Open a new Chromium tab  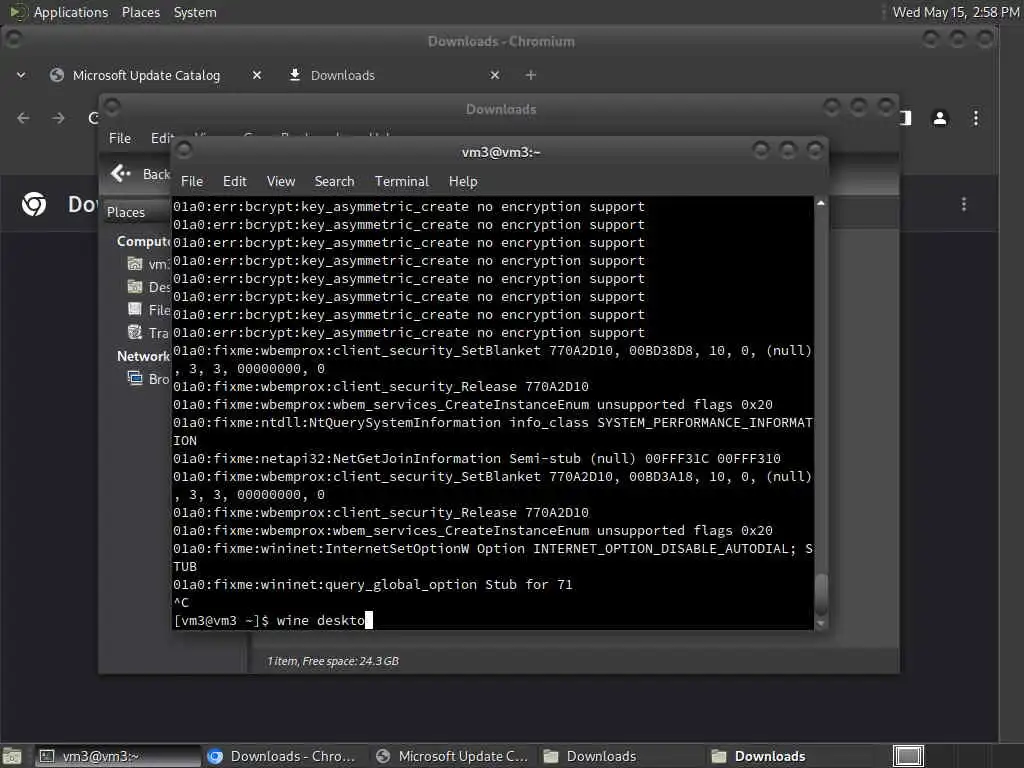pyautogui.click(x=530, y=75)
